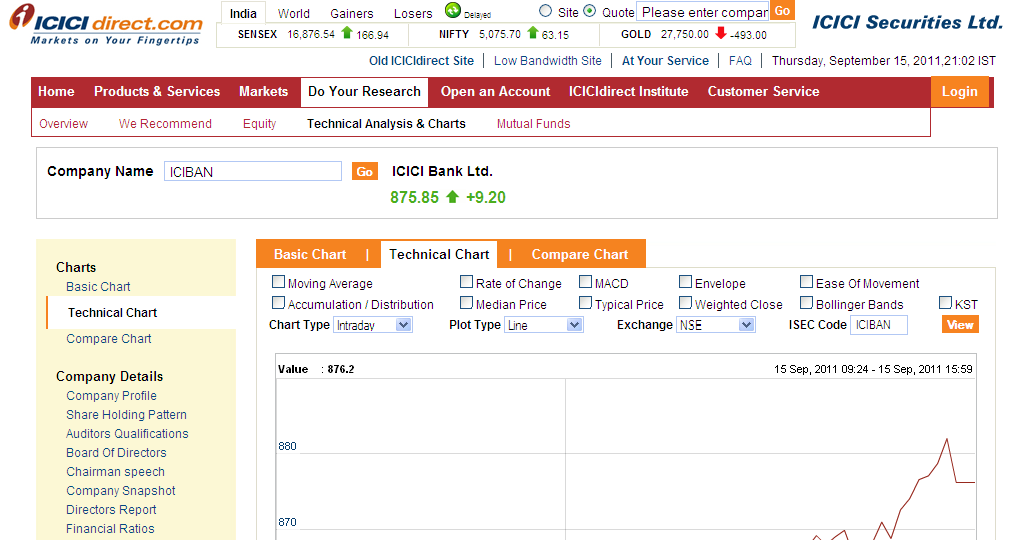Image resolution: width=1010 pixels, height=540 pixels.
Task: Open the Exchange NSE dropdown
Action: [x=716, y=325]
